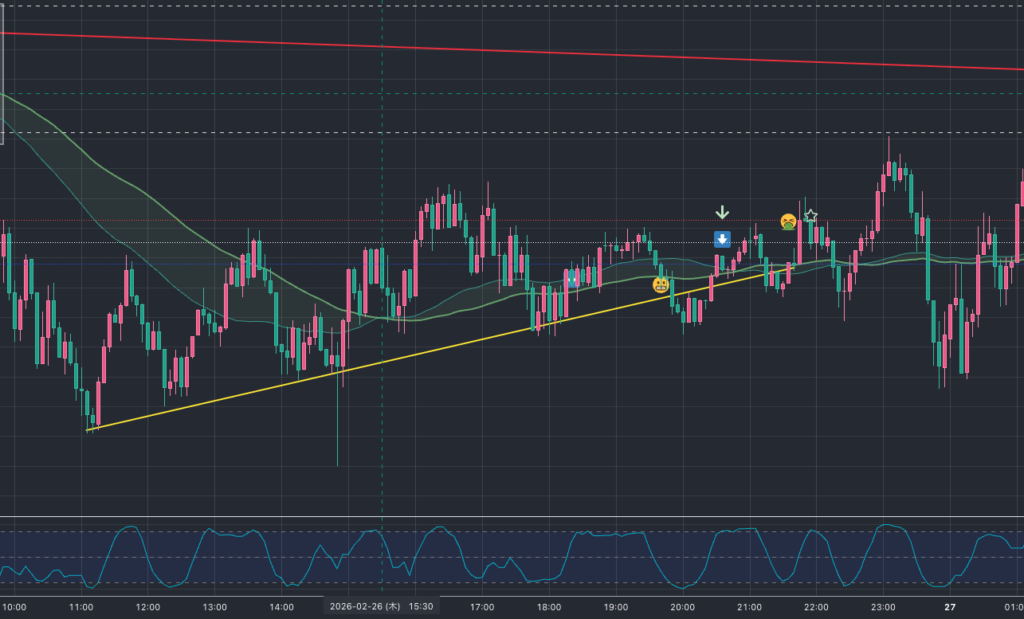Viewport: 1024px width, 619px height.
Task: Click the blue square down-arrow sticker
Action: click(722, 239)
